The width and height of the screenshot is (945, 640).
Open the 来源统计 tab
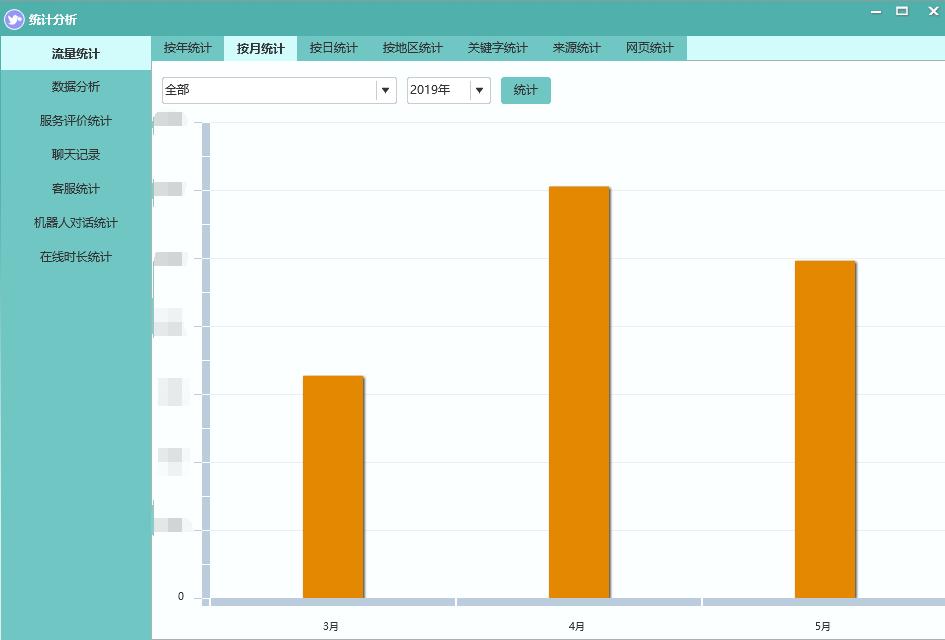[576, 48]
